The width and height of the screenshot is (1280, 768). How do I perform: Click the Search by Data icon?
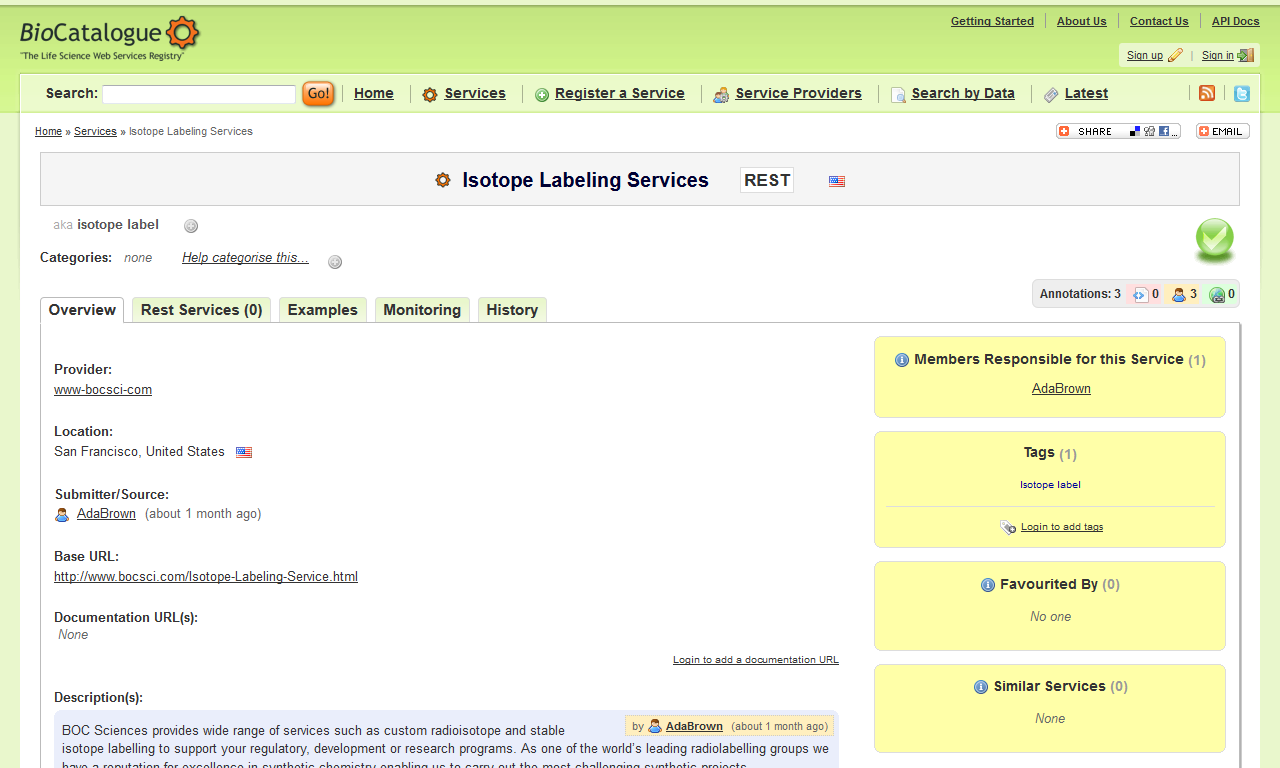pos(898,95)
